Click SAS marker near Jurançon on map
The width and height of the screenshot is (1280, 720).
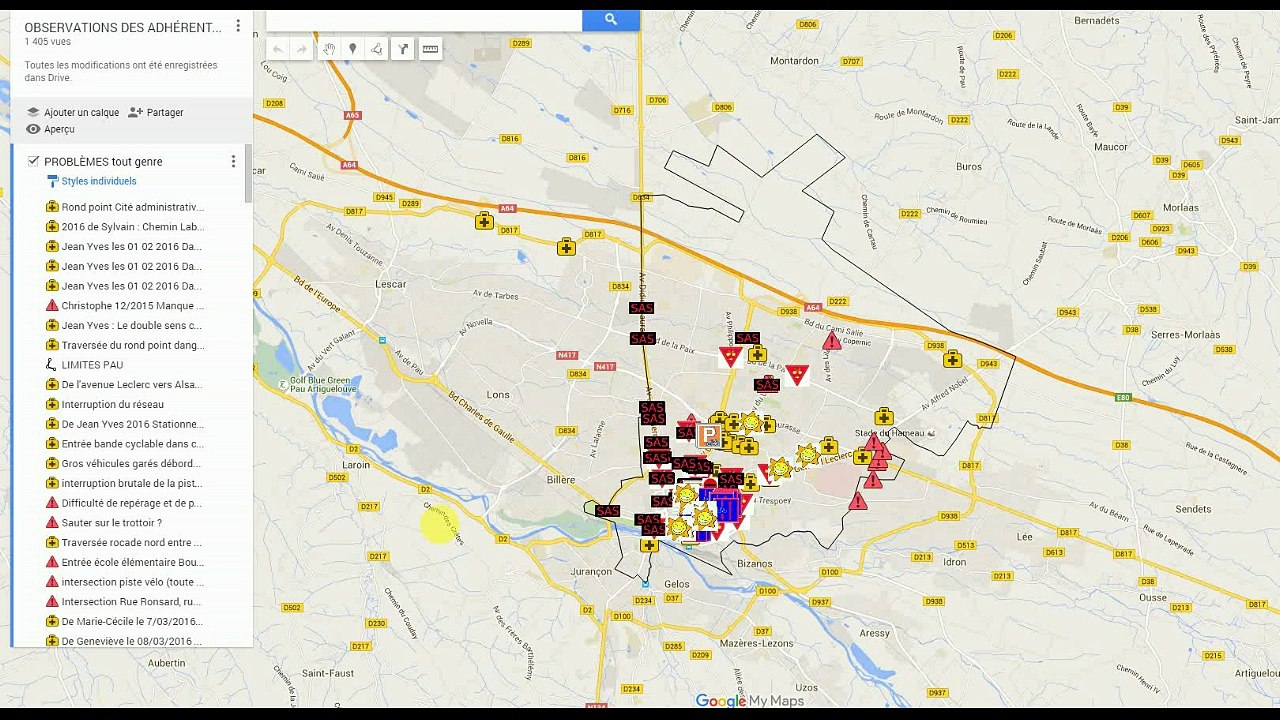click(607, 511)
